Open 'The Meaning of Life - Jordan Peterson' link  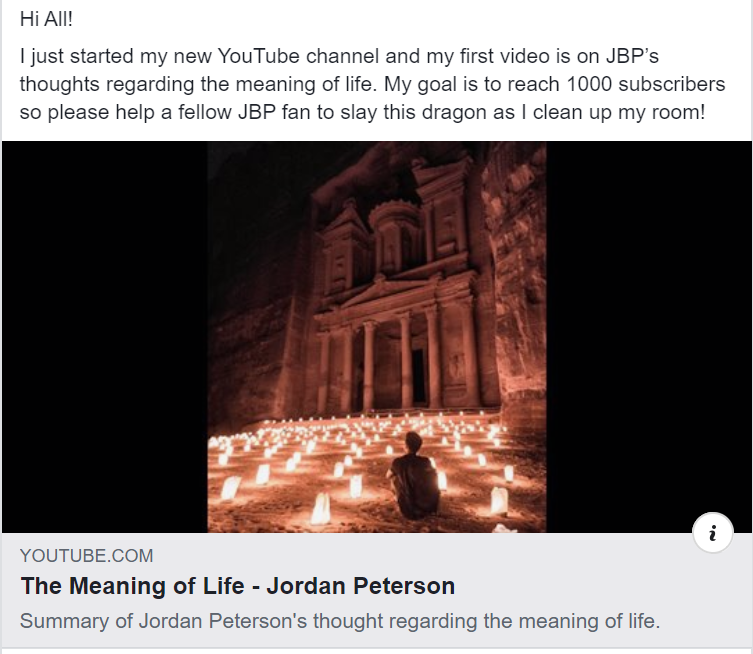coord(238,586)
